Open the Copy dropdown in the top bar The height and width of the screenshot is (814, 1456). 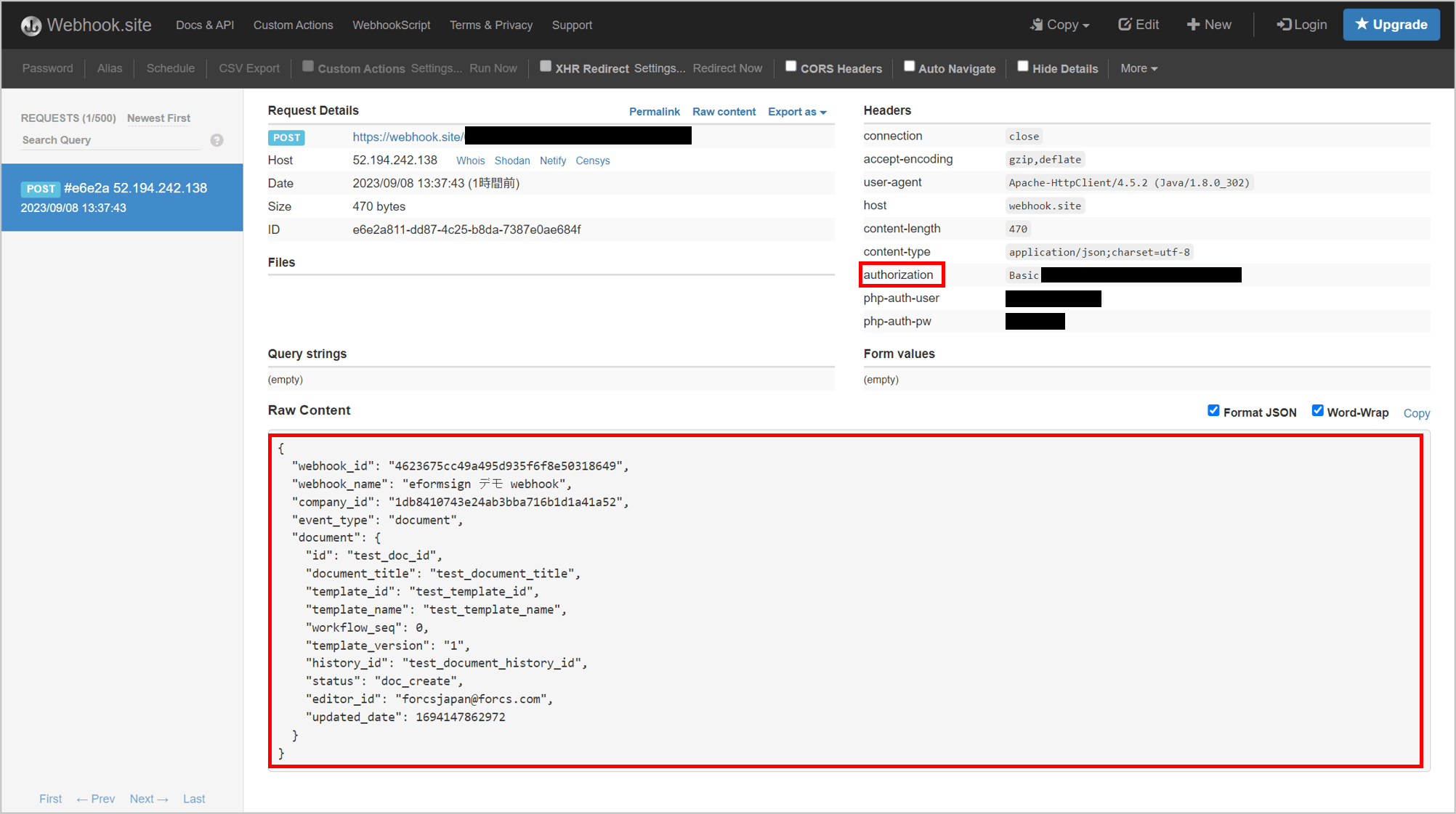tap(1059, 25)
